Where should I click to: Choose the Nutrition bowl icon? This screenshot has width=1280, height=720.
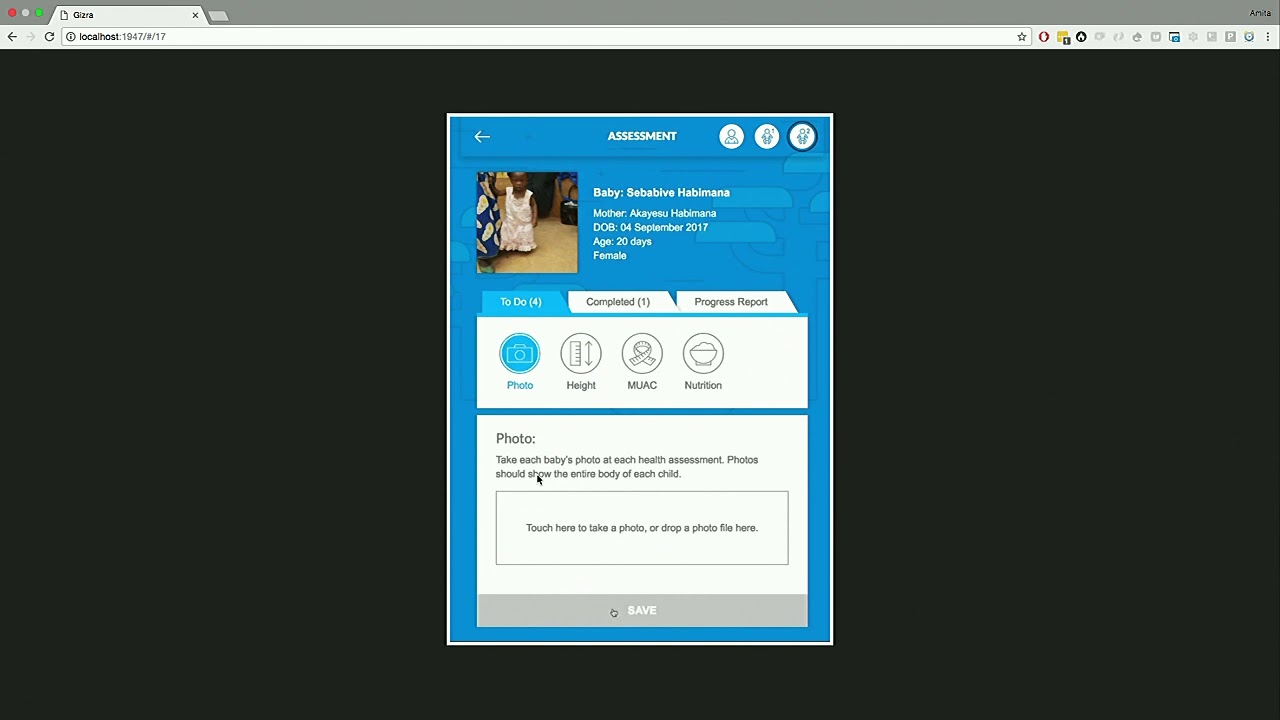[x=703, y=354]
